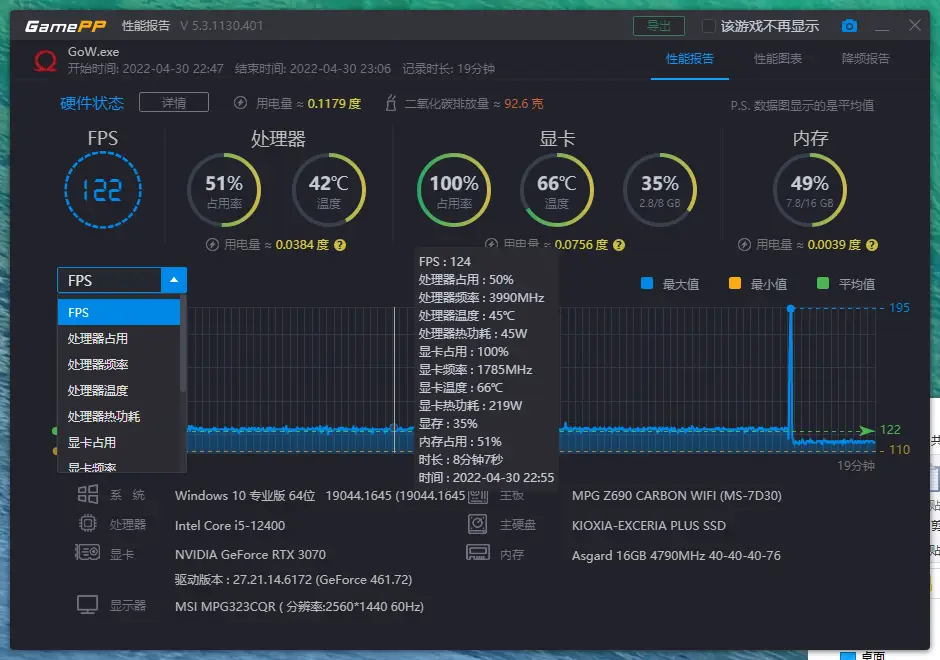Click help icon next to 0.0384 度

[x=340, y=245]
